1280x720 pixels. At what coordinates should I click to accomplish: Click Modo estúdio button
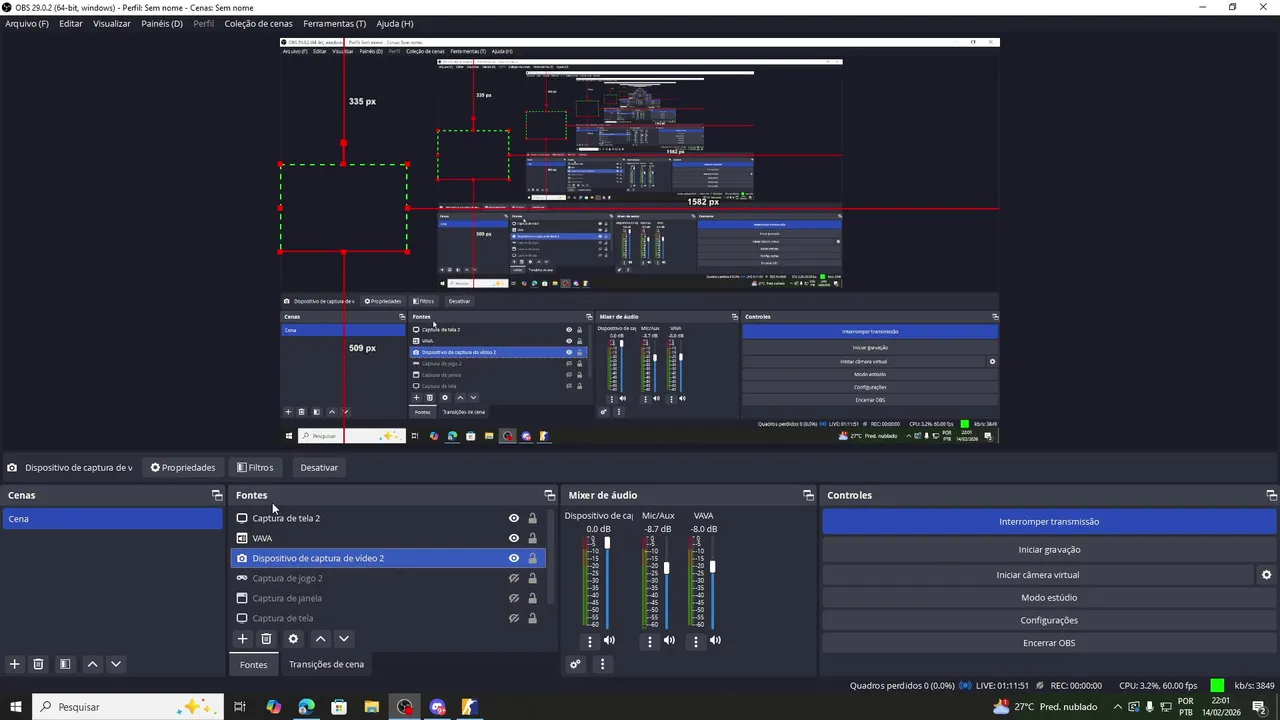coord(1049,597)
